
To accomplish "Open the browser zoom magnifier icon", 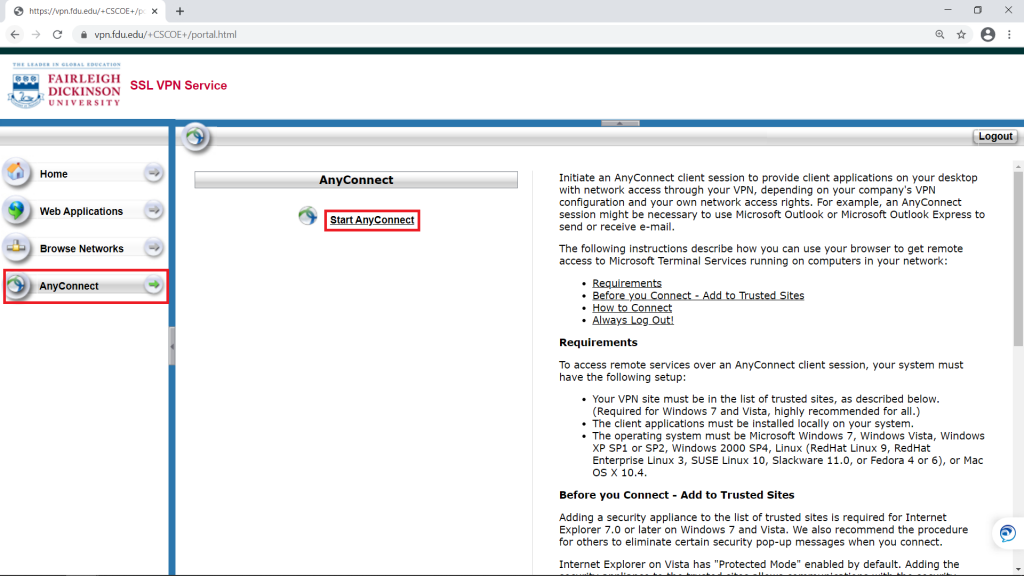I will 940,35.
